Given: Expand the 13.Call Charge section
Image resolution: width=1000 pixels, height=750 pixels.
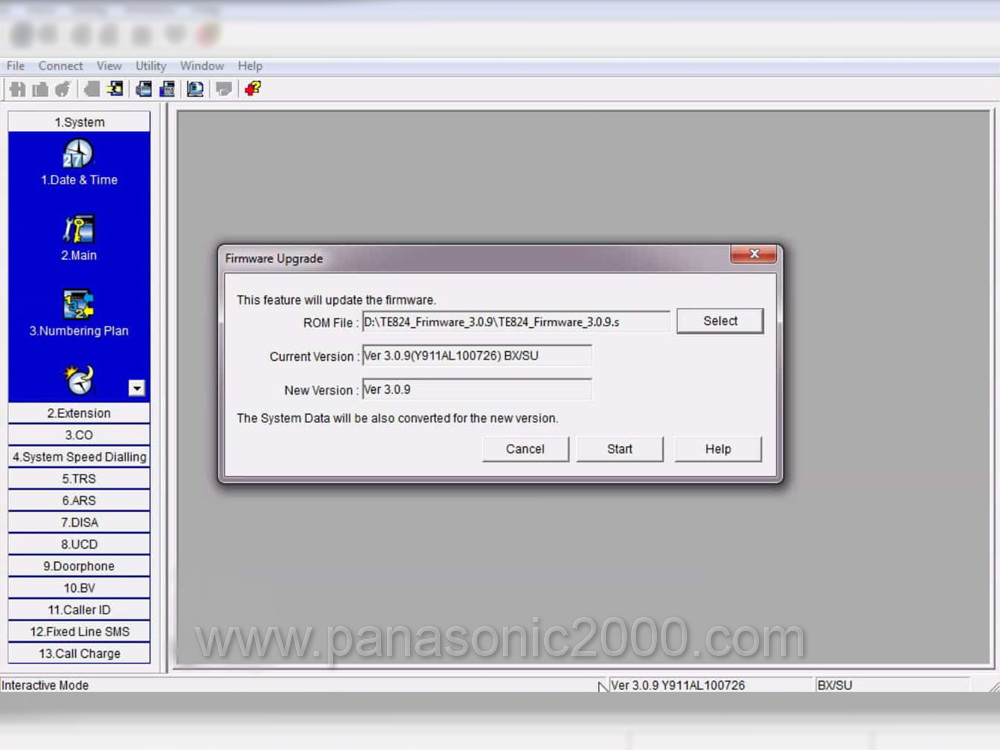Looking at the screenshot, I should pyautogui.click(x=79, y=654).
